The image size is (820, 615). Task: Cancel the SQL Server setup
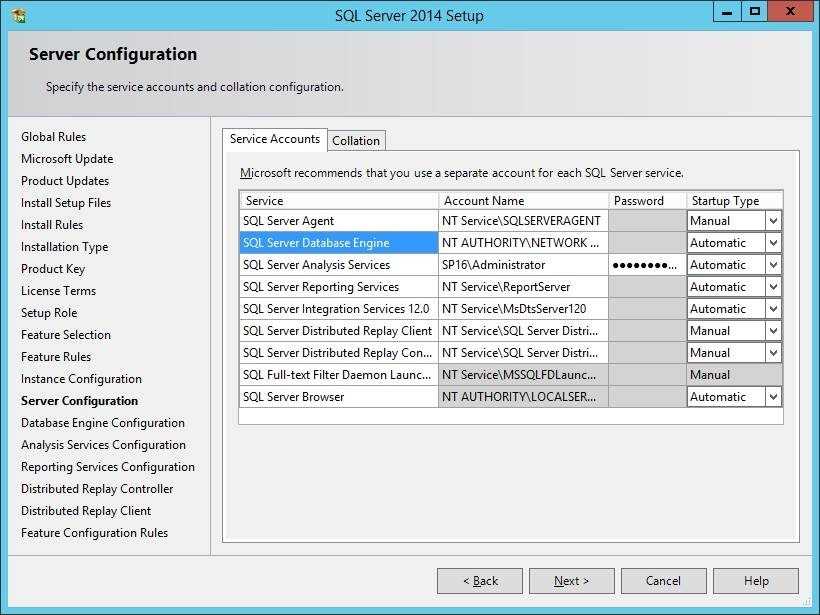pyautogui.click(x=664, y=581)
